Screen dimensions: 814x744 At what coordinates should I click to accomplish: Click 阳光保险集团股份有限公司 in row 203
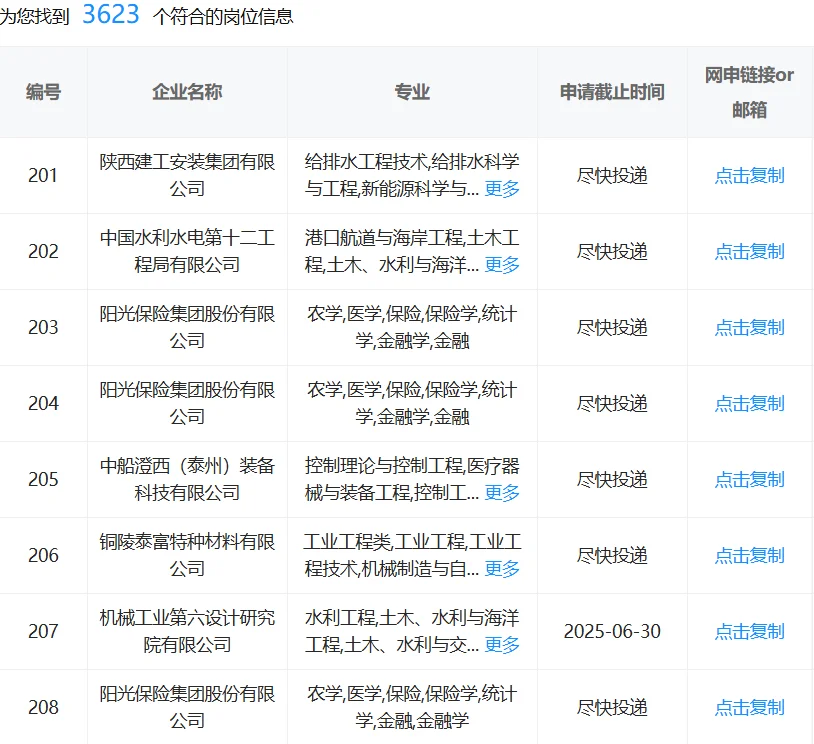coord(187,328)
